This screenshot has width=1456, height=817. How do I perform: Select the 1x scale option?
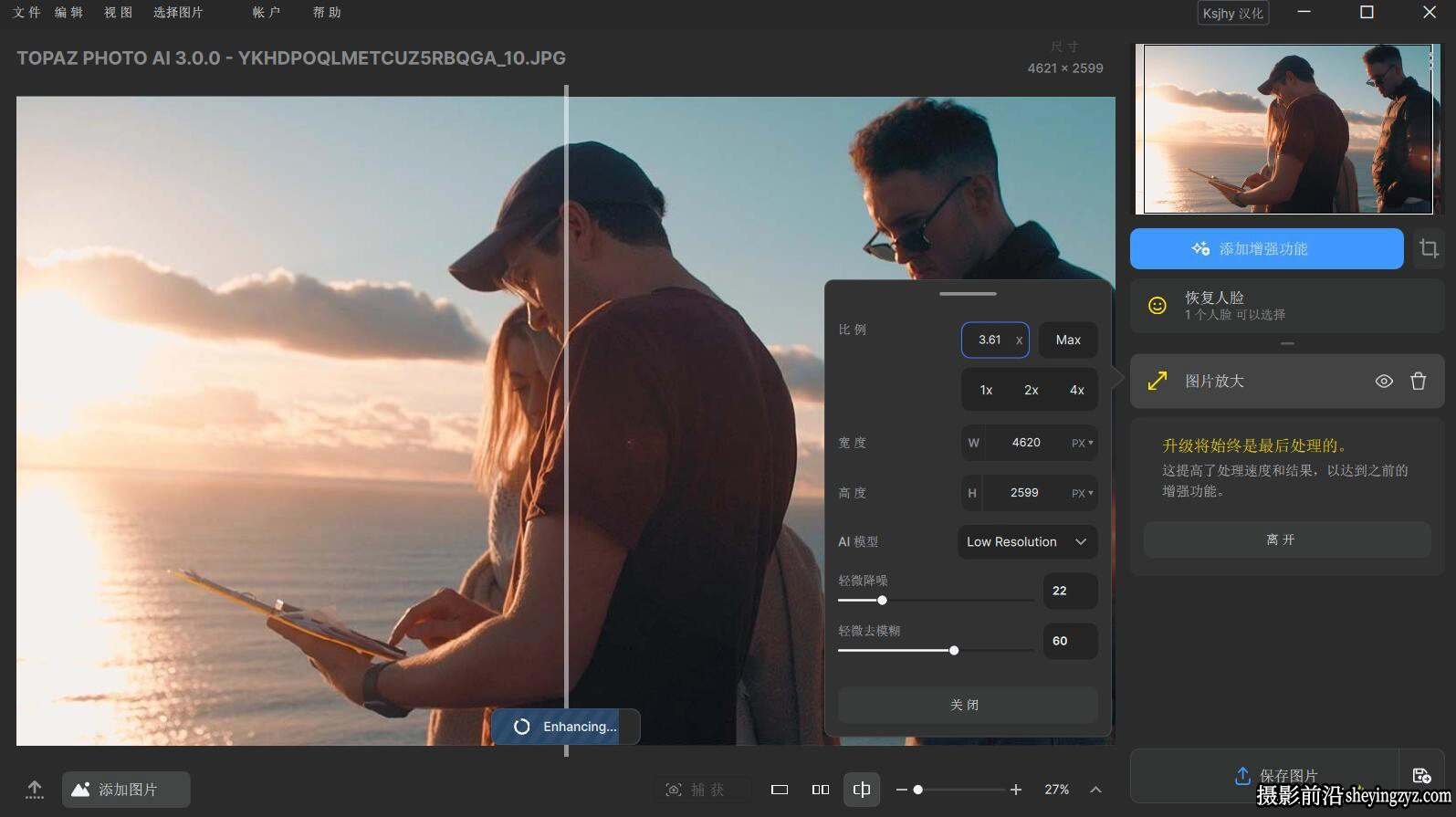click(986, 390)
